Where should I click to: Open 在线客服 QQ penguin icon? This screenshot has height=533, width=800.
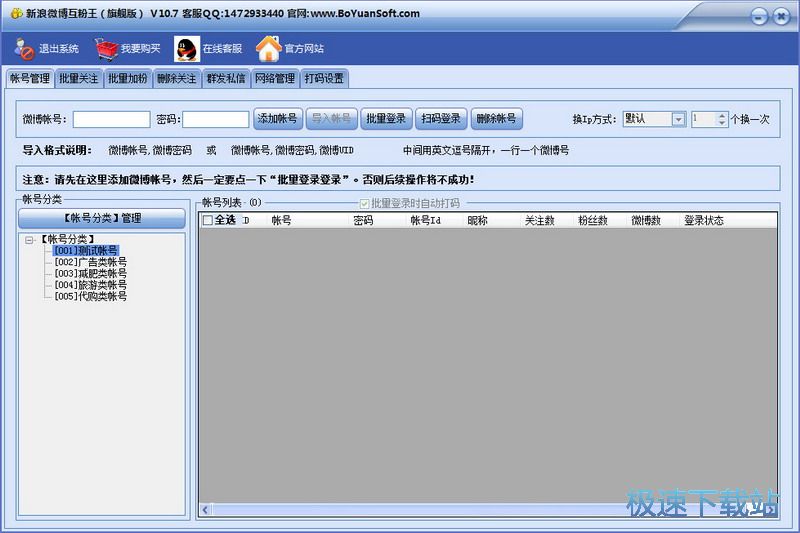click(x=186, y=49)
